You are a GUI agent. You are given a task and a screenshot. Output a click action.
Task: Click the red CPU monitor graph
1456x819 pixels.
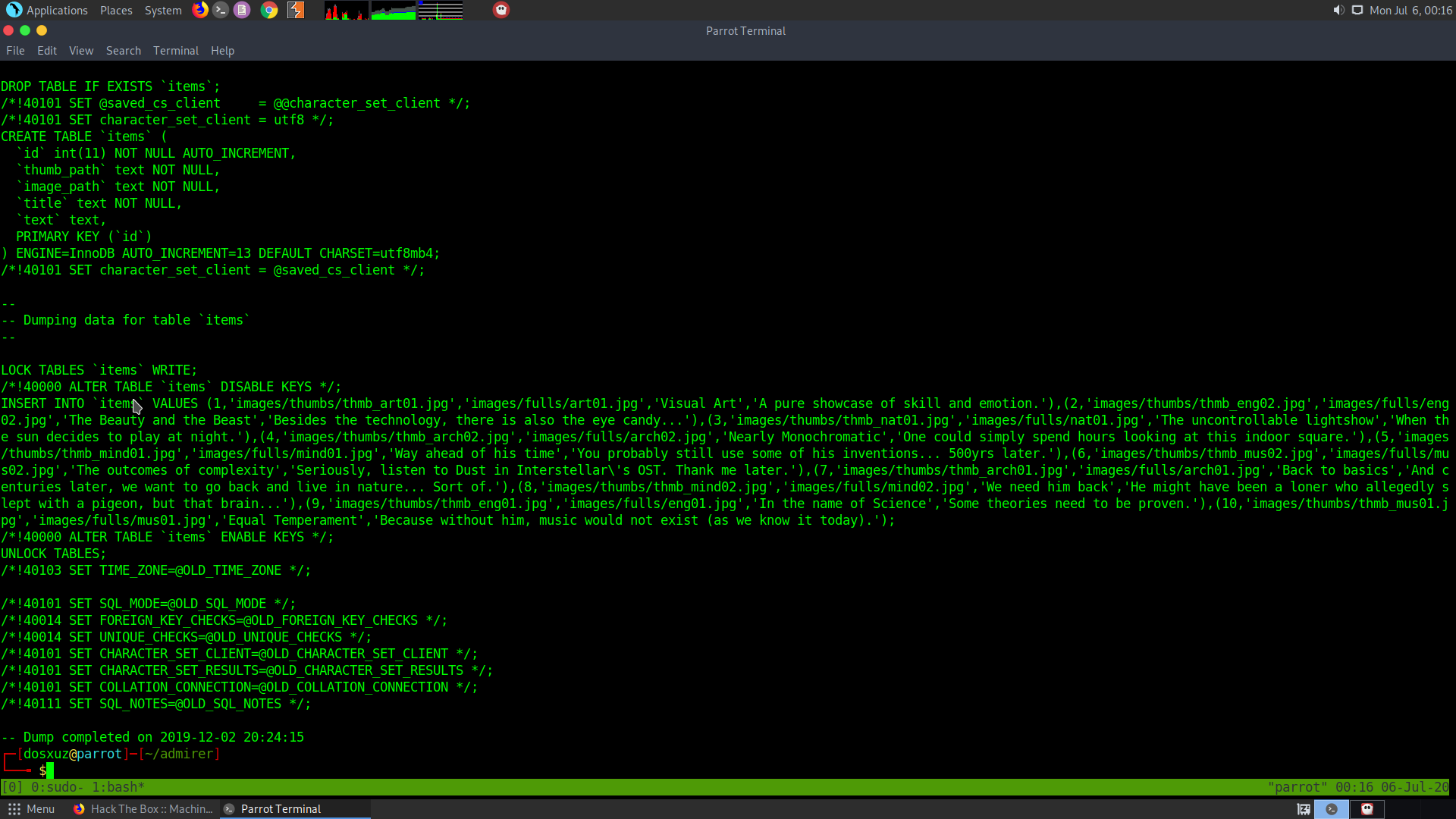tap(346, 11)
